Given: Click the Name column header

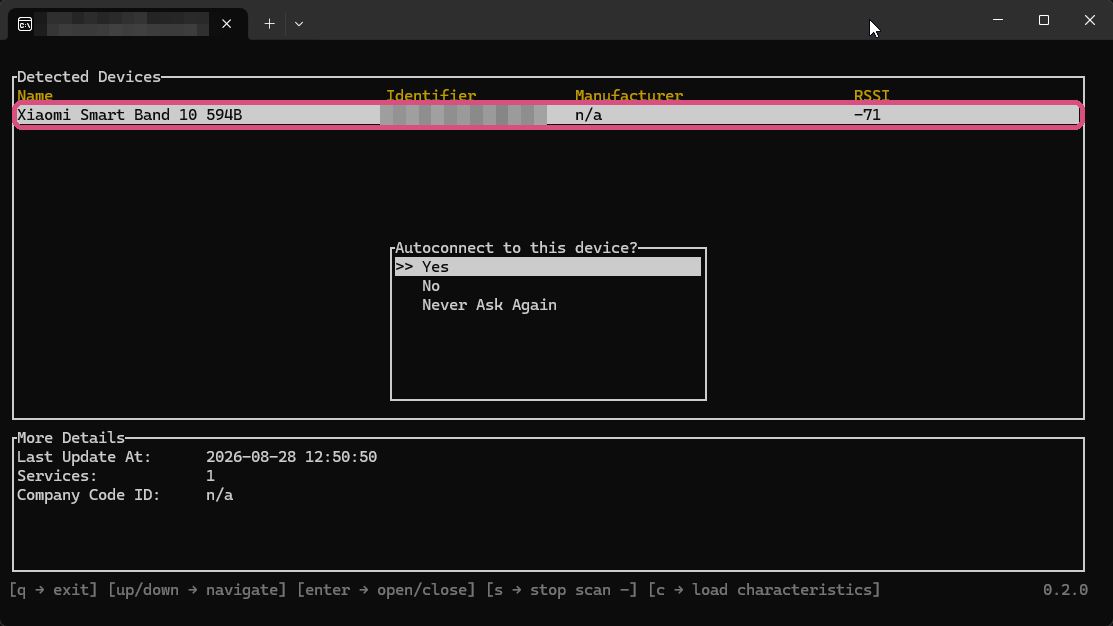Looking at the screenshot, I should [x=35, y=95].
